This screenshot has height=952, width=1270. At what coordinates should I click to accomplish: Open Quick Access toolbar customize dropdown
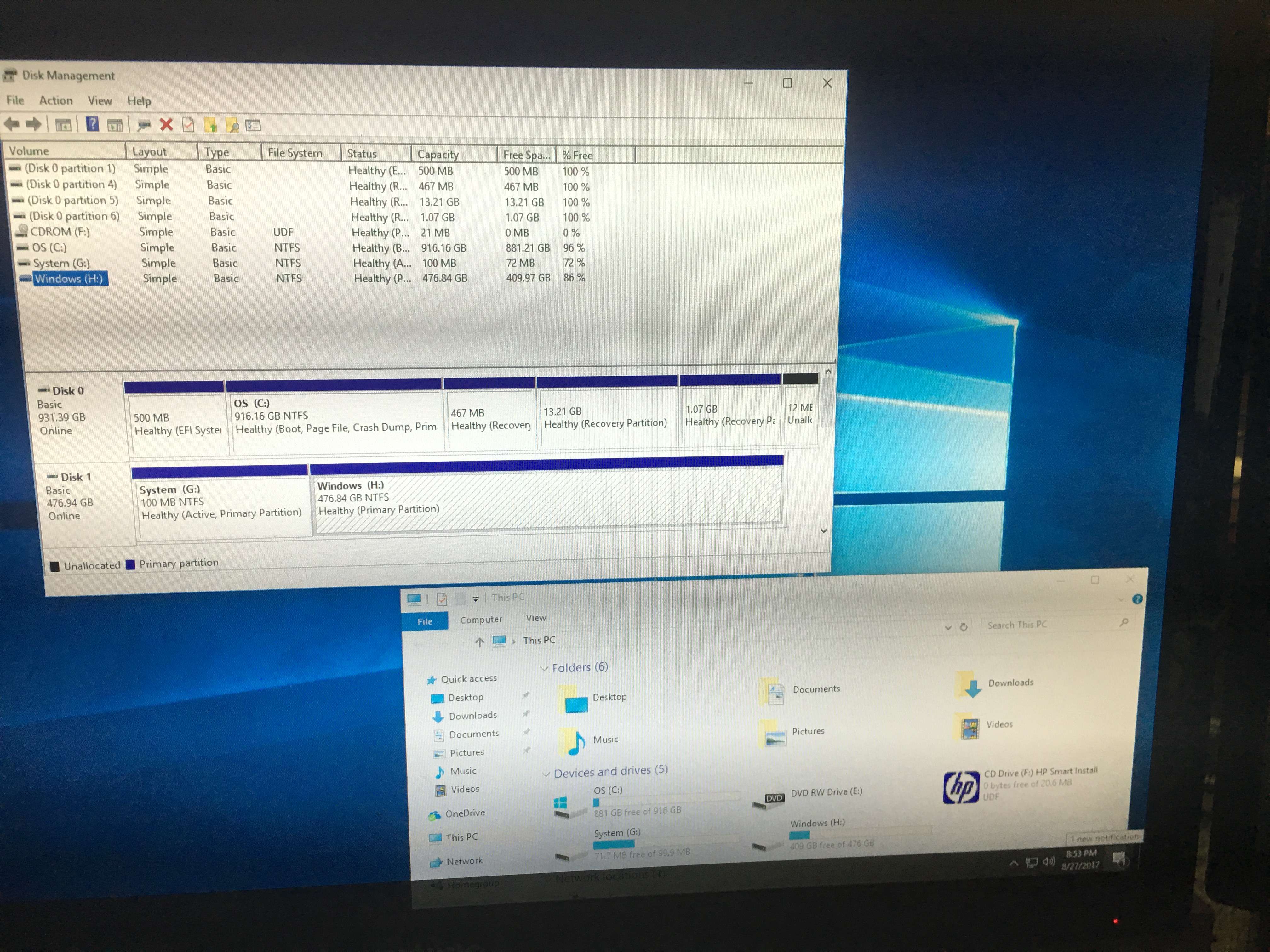tap(475, 599)
